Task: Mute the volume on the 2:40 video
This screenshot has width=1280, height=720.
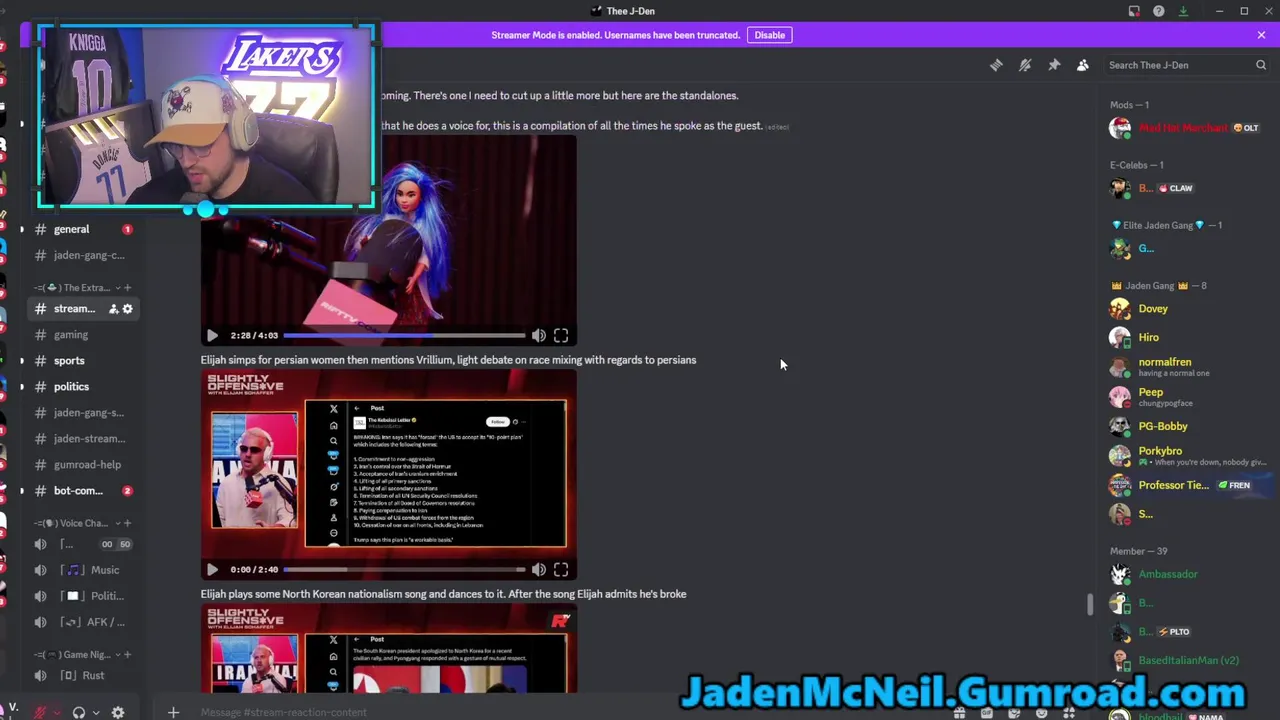Action: click(x=539, y=570)
